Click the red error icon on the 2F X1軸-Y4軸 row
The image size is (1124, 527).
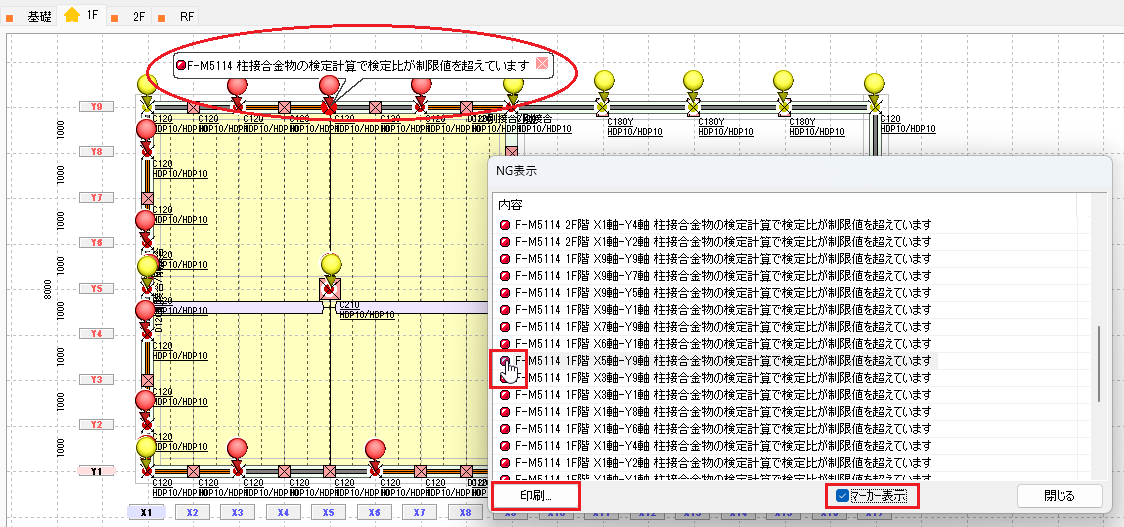(x=506, y=224)
